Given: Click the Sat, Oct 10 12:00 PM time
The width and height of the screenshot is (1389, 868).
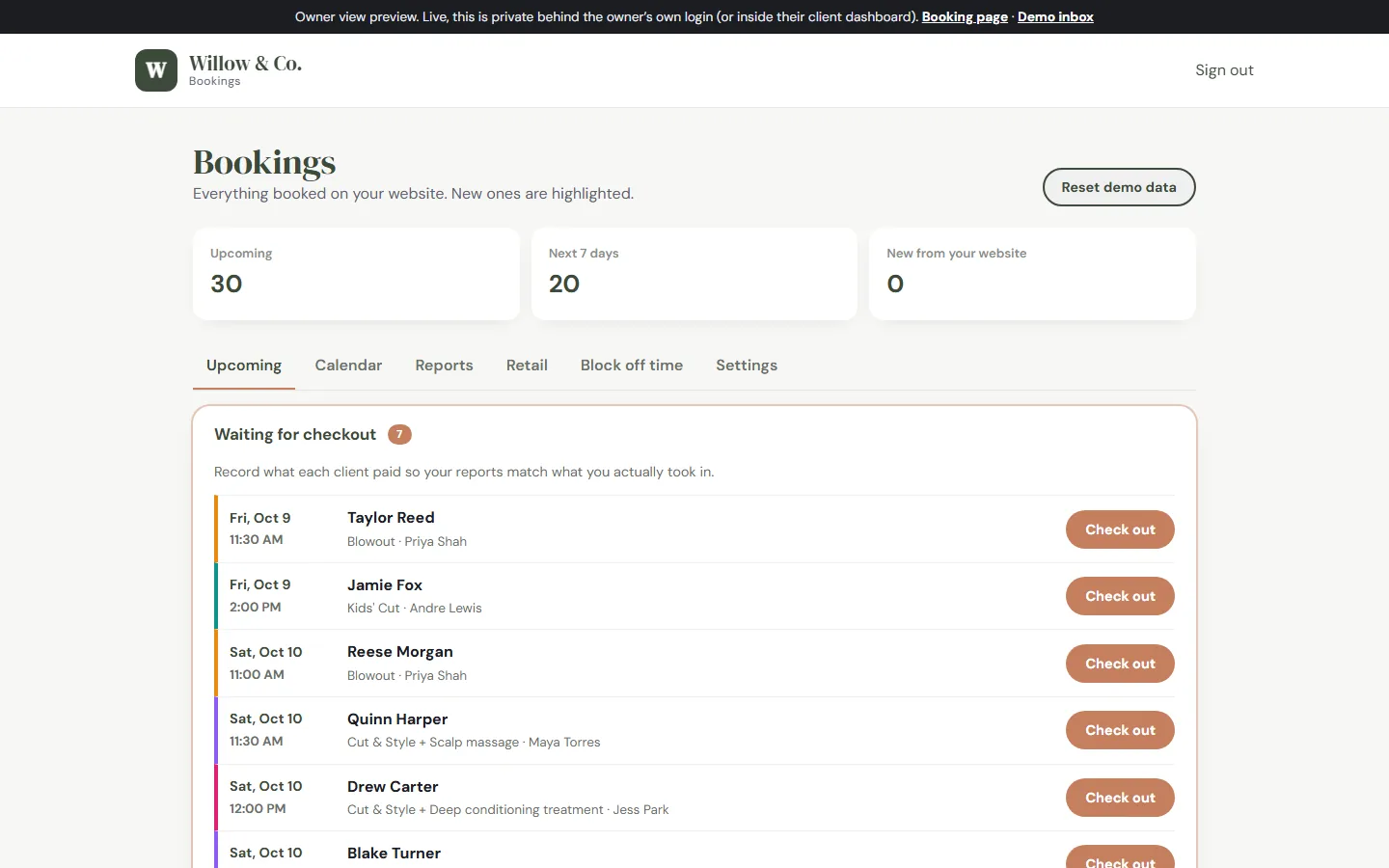Looking at the screenshot, I should (x=266, y=798).
